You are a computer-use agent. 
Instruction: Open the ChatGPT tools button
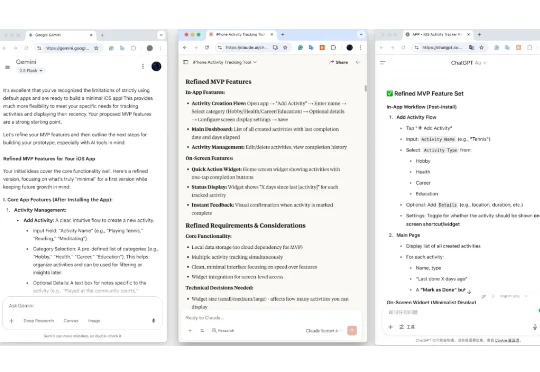(x=407, y=327)
